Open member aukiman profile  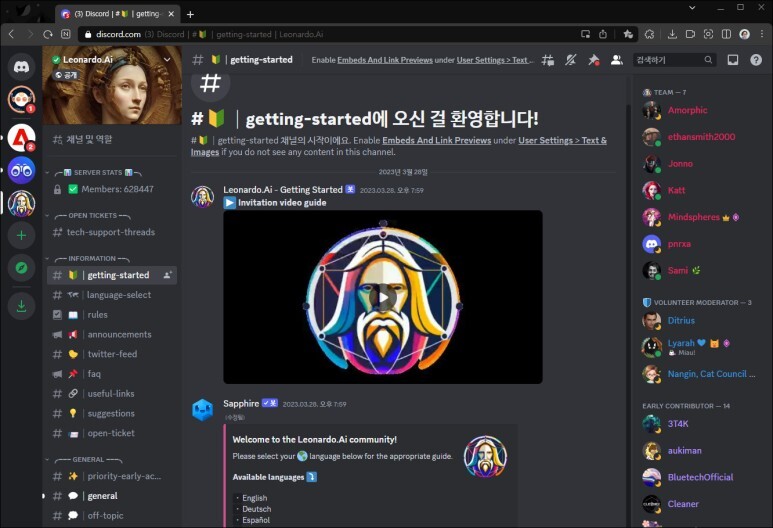point(698,451)
